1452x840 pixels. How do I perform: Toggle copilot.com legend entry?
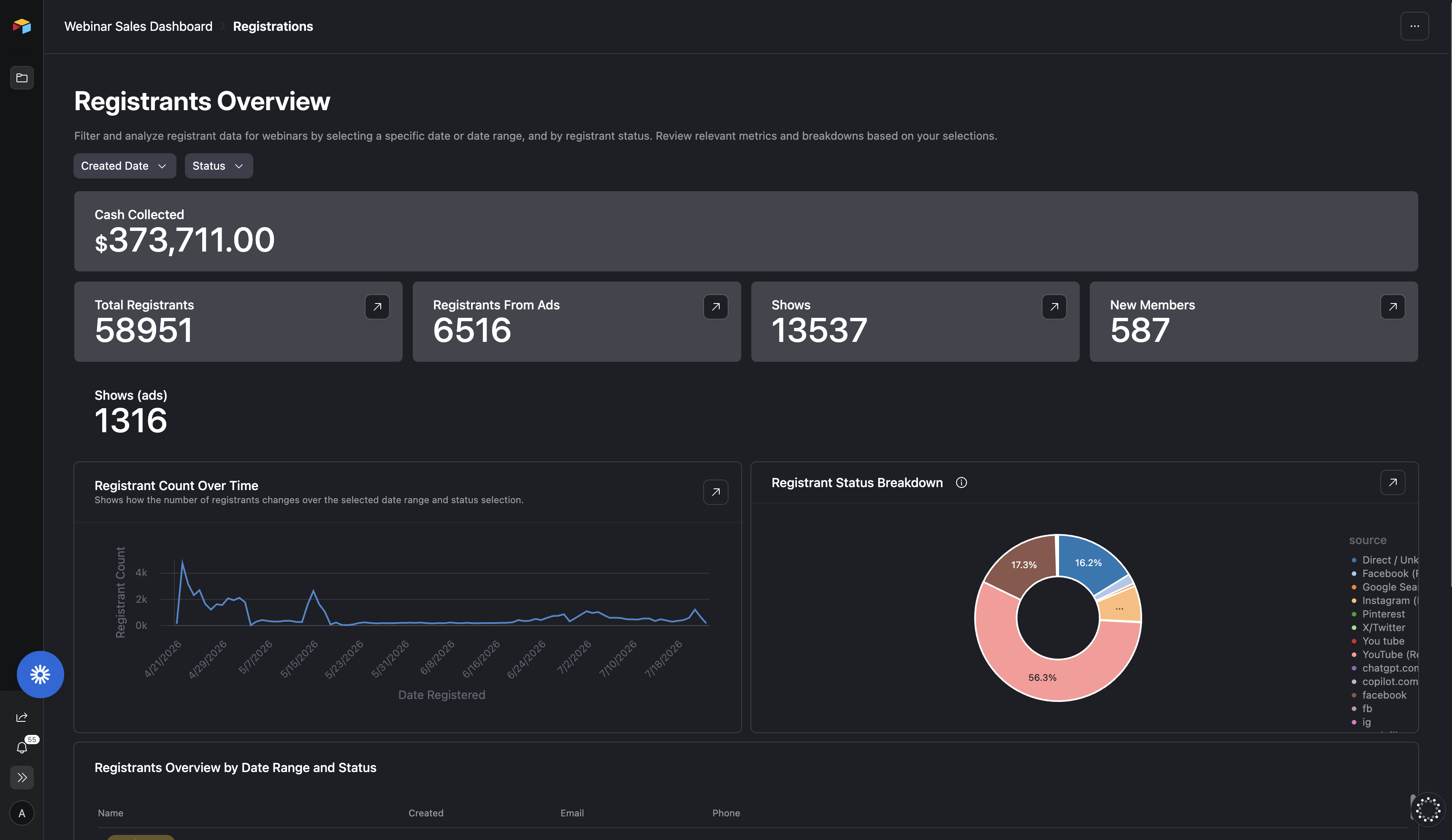tap(1385, 682)
